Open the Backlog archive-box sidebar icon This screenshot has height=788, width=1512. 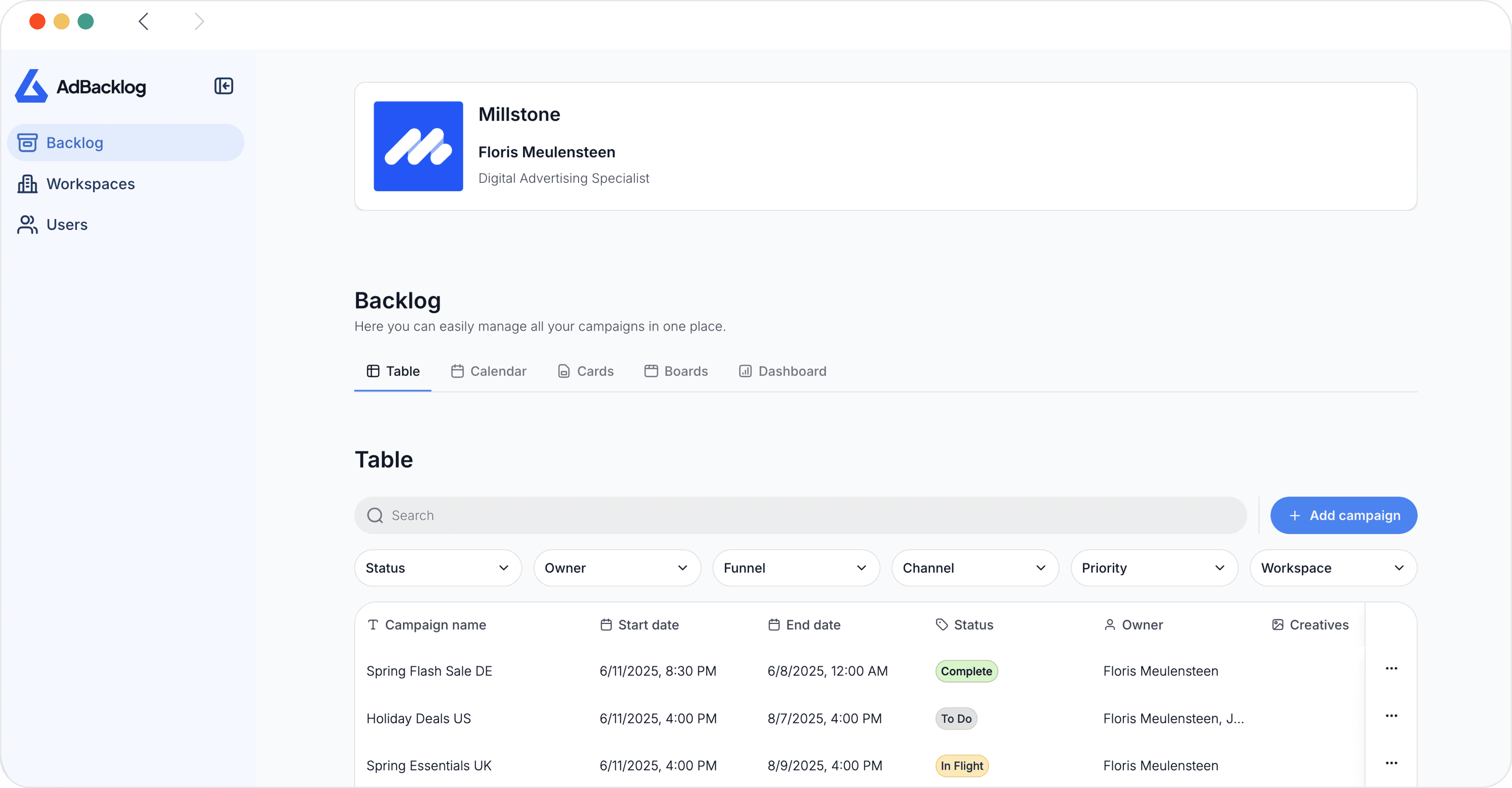click(x=27, y=142)
